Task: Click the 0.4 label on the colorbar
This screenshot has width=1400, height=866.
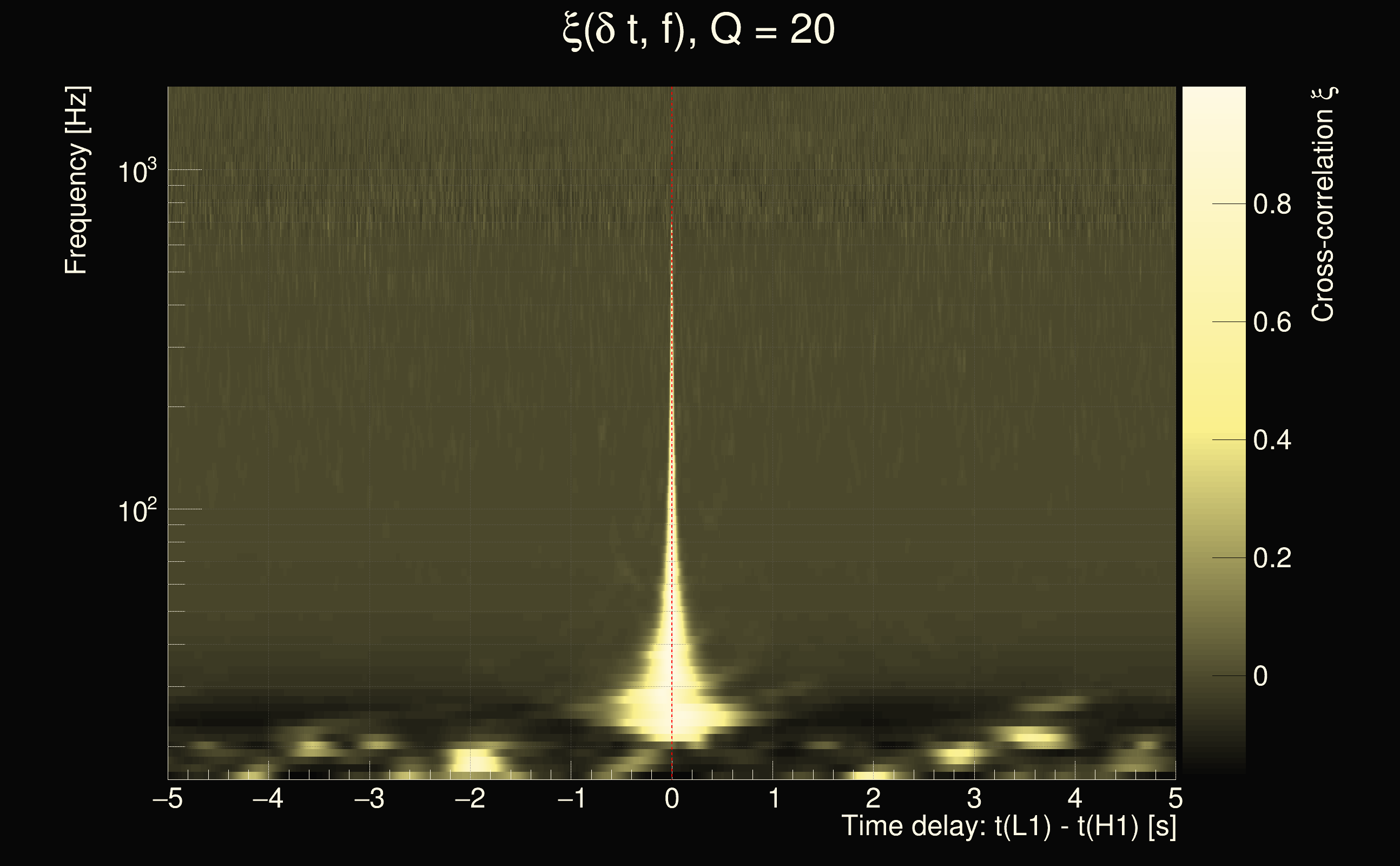Action: coord(1272,441)
